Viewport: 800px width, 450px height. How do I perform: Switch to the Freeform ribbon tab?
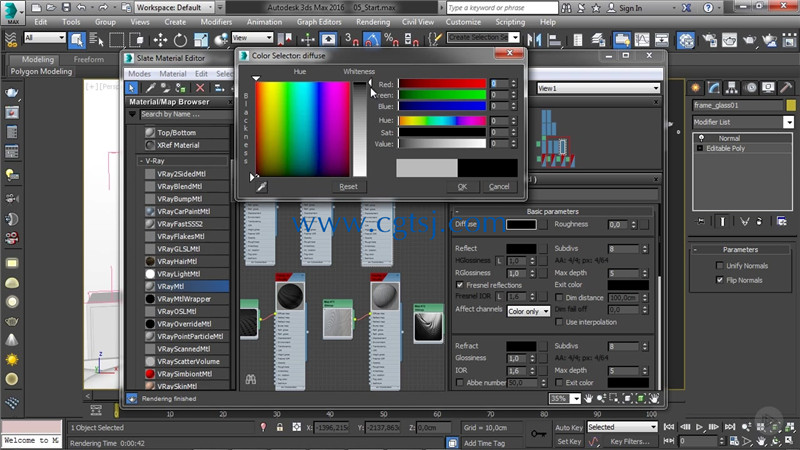tap(88, 59)
